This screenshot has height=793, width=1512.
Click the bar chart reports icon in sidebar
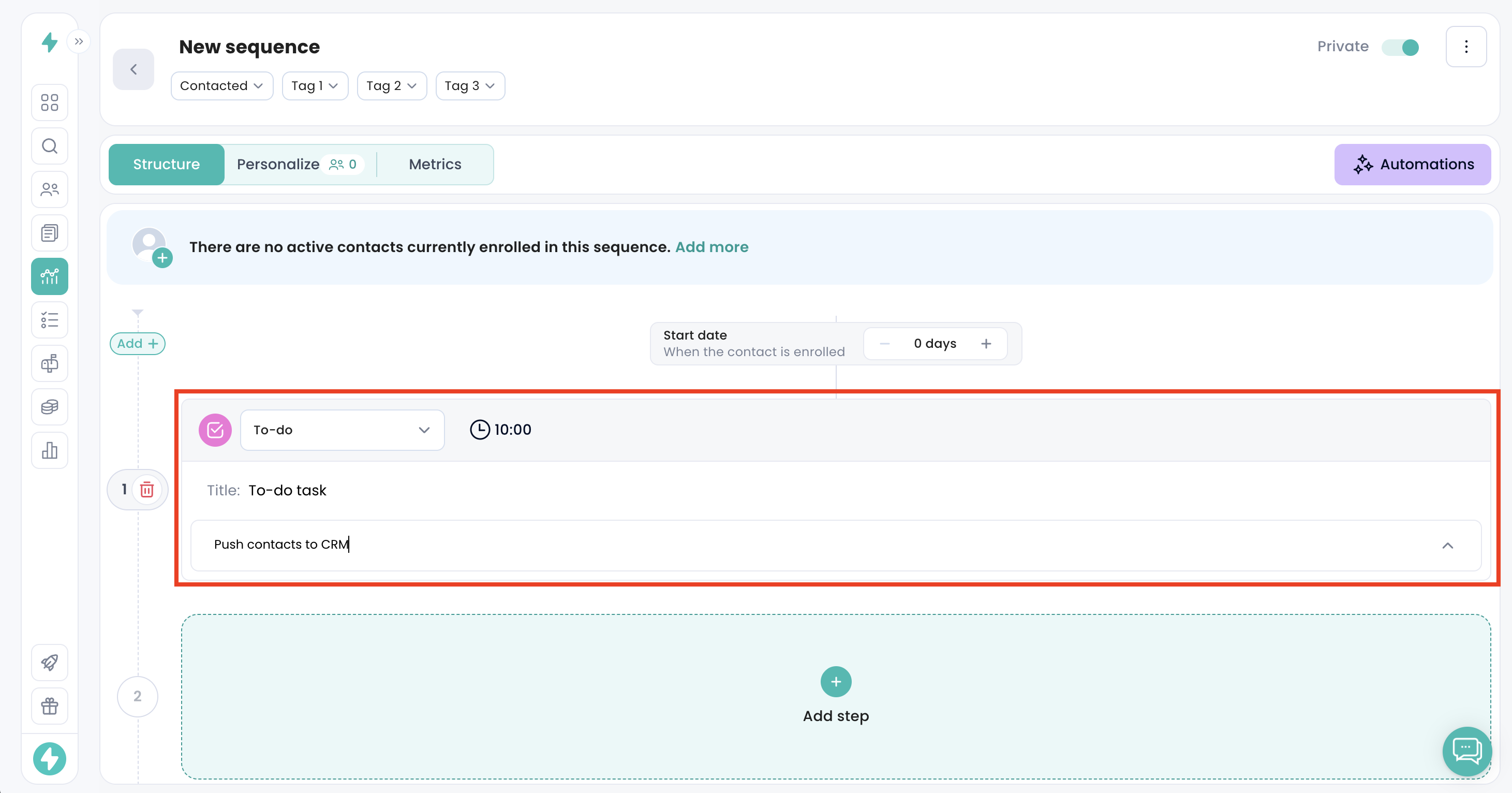(x=50, y=450)
